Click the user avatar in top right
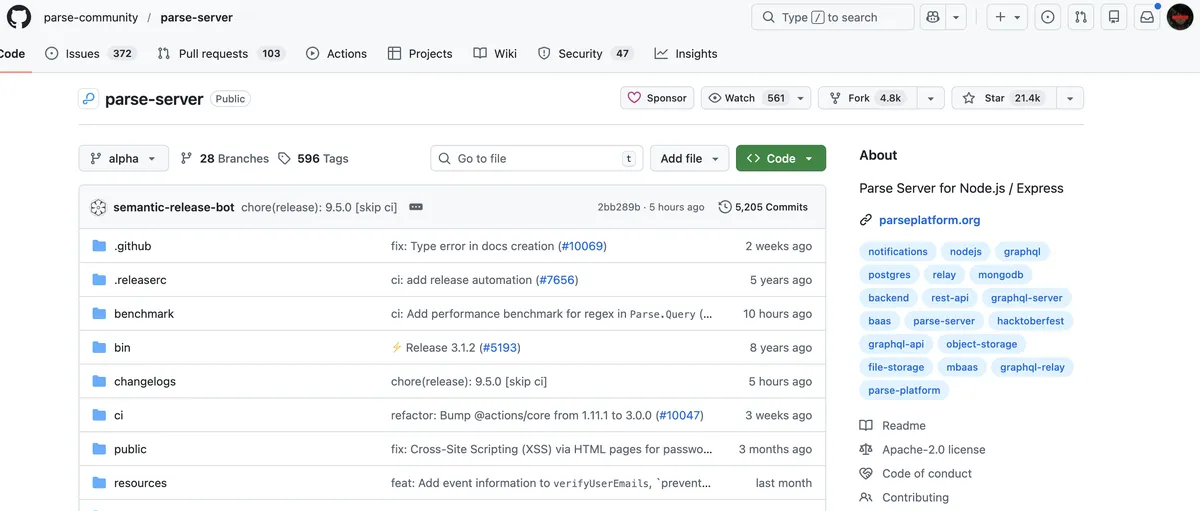This screenshot has width=1200, height=511. [1181, 17]
